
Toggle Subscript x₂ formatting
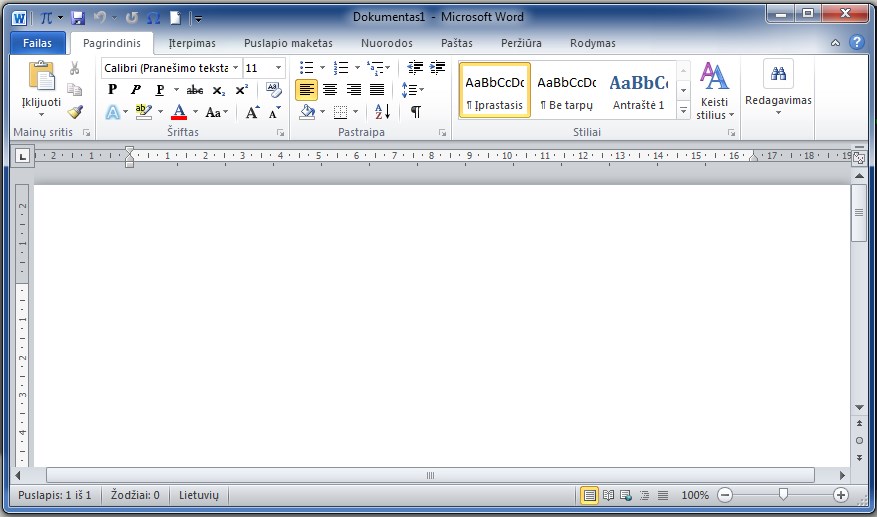(219, 90)
